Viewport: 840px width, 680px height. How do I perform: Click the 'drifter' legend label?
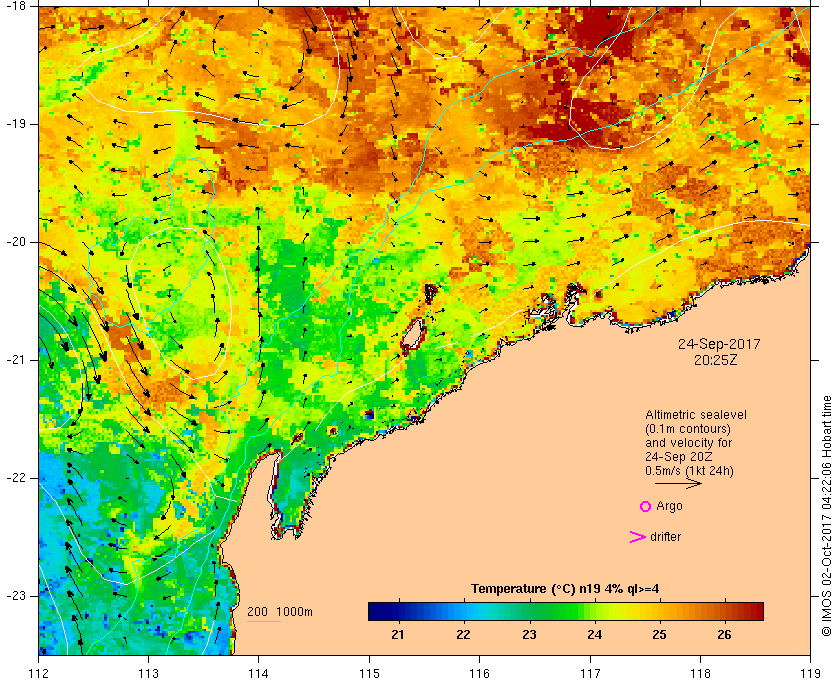665,537
